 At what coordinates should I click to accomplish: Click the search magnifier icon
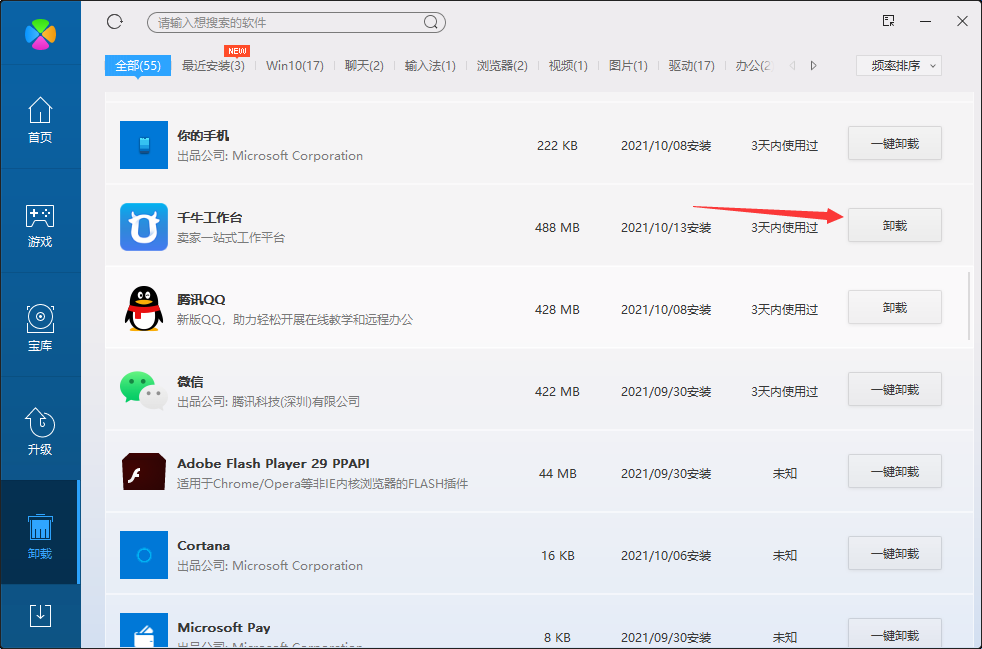click(430, 23)
